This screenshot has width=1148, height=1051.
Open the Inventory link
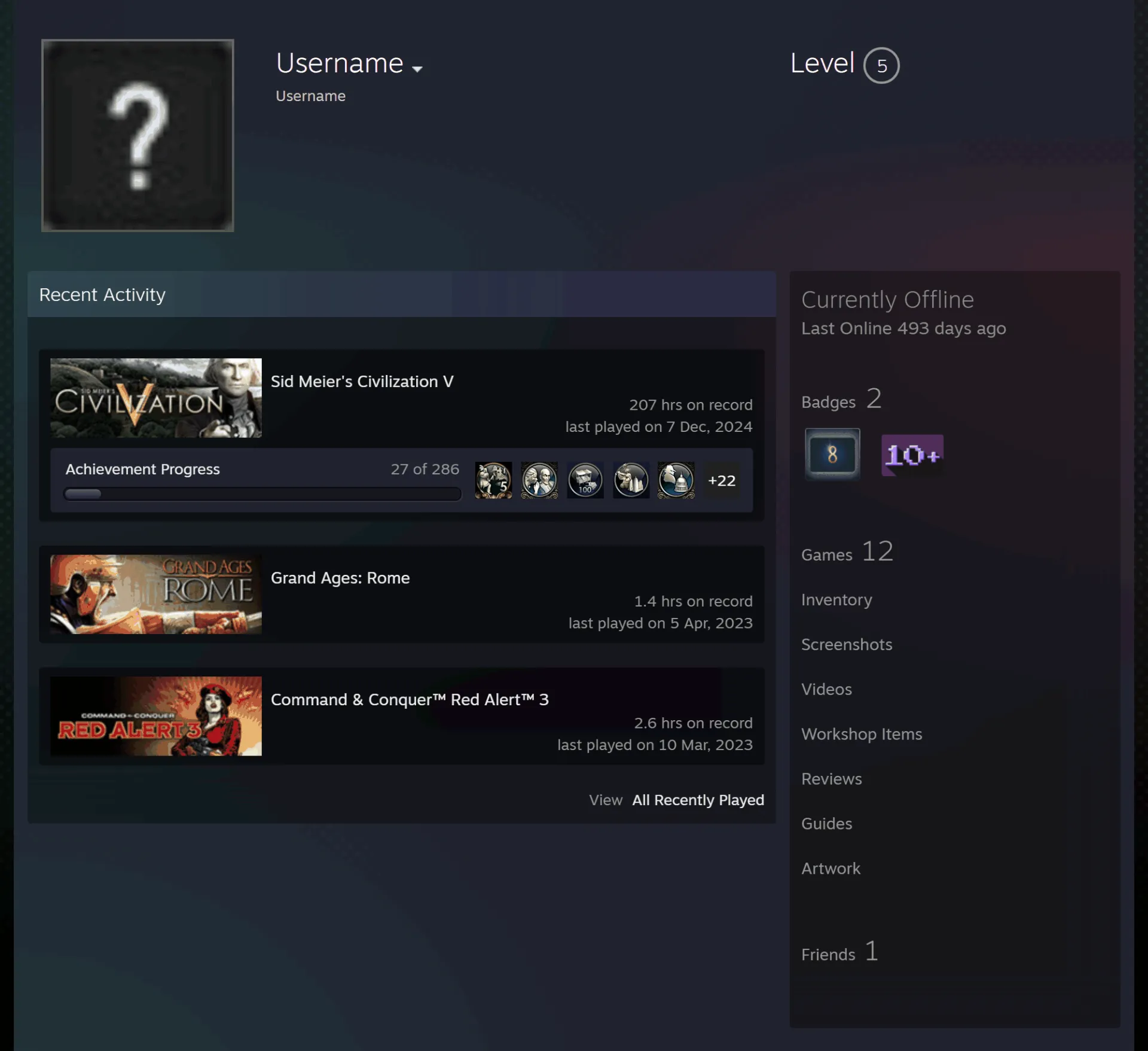836,599
